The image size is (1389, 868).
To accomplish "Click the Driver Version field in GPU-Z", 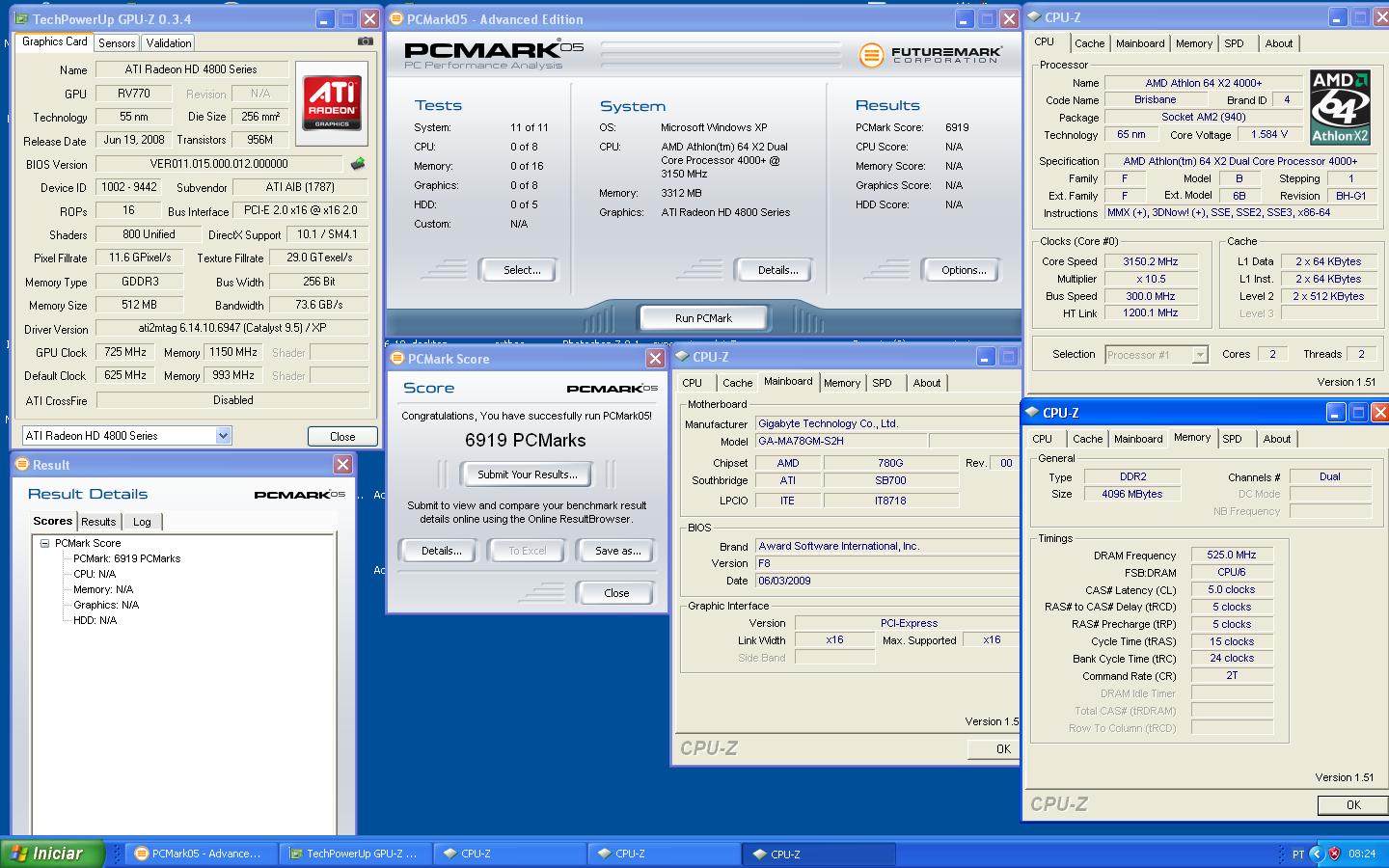I will tap(232, 328).
